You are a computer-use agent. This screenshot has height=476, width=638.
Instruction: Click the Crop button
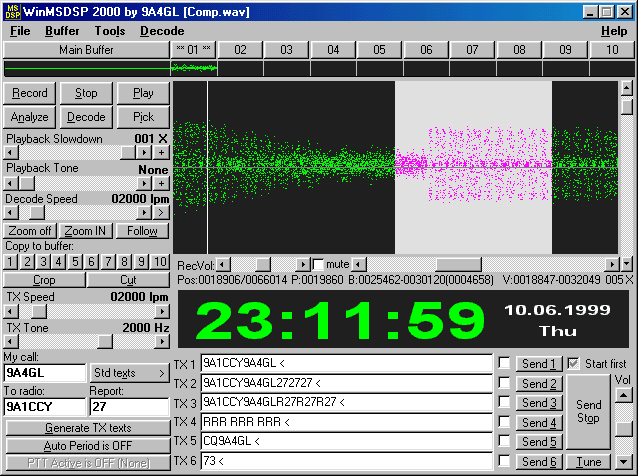[44, 280]
